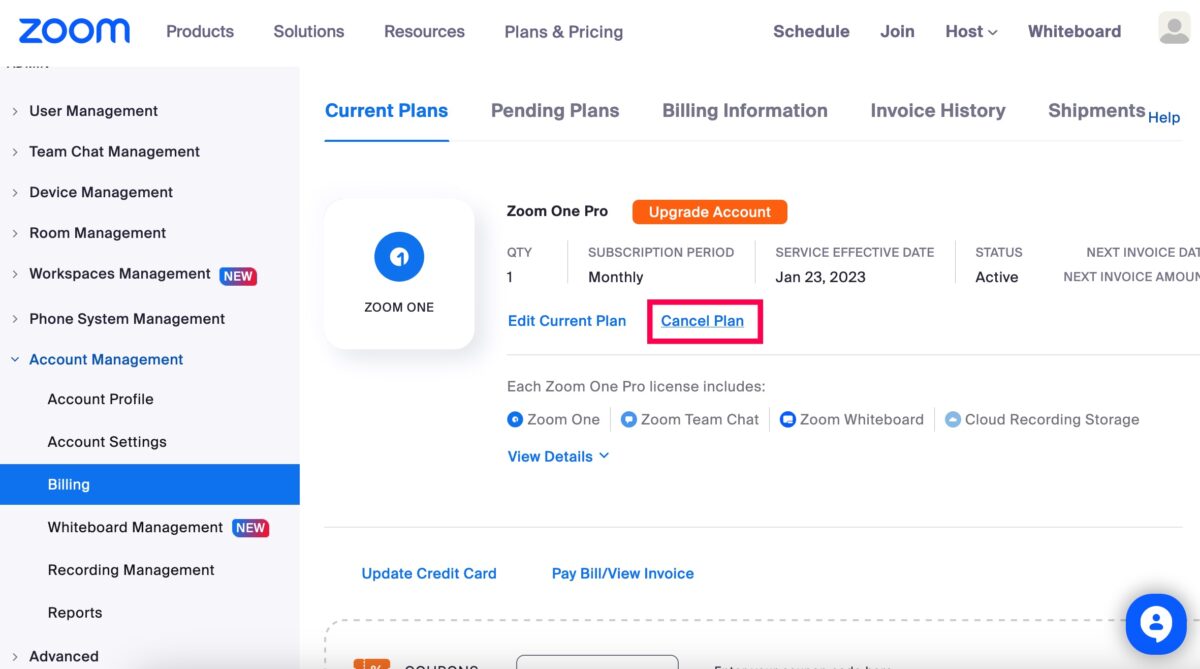Click the Cancel Plan link
The height and width of the screenshot is (669, 1200).
point(702,321)
